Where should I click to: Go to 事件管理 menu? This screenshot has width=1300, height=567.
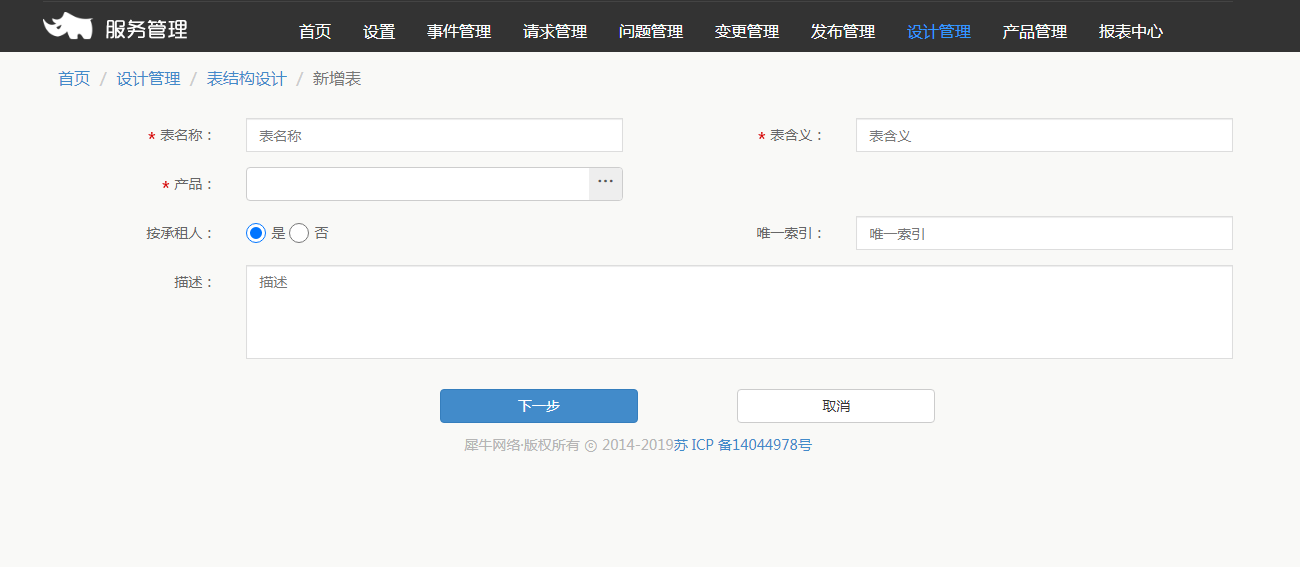459,32
